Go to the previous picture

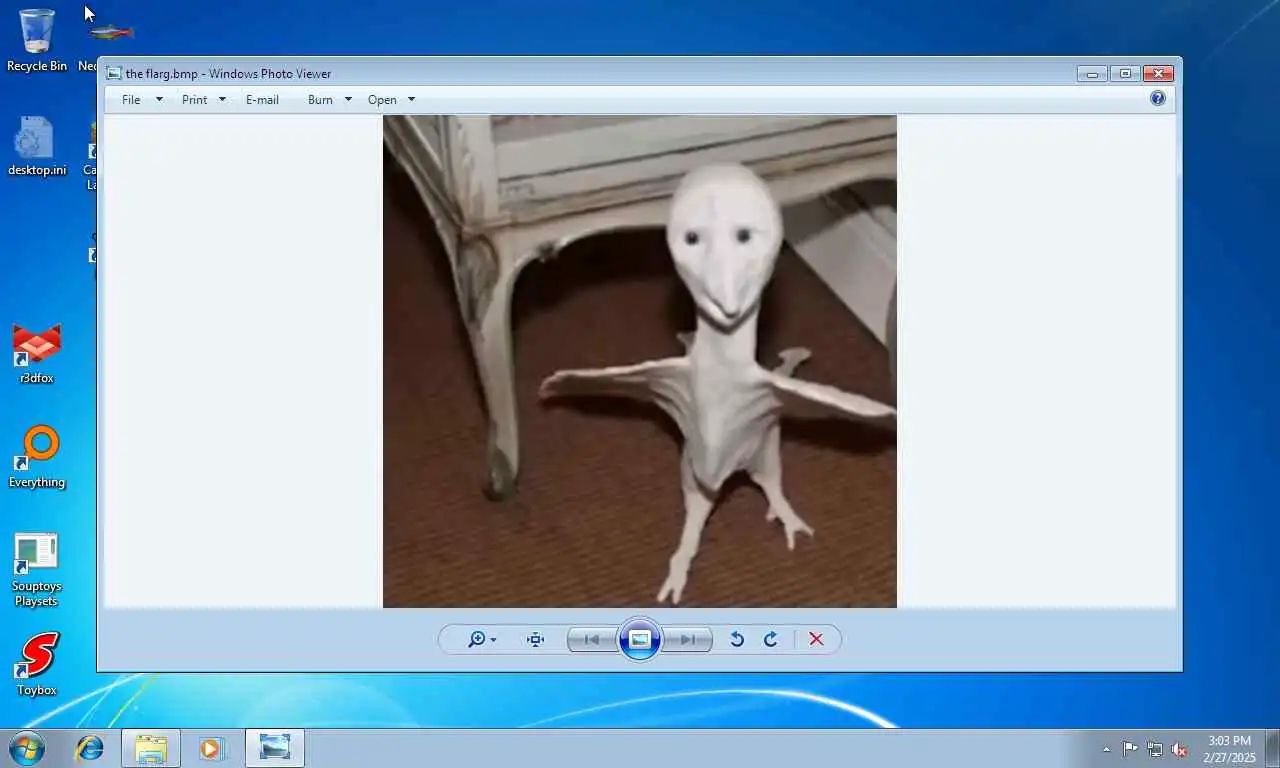pyautogui.click(x=592, y=639)
